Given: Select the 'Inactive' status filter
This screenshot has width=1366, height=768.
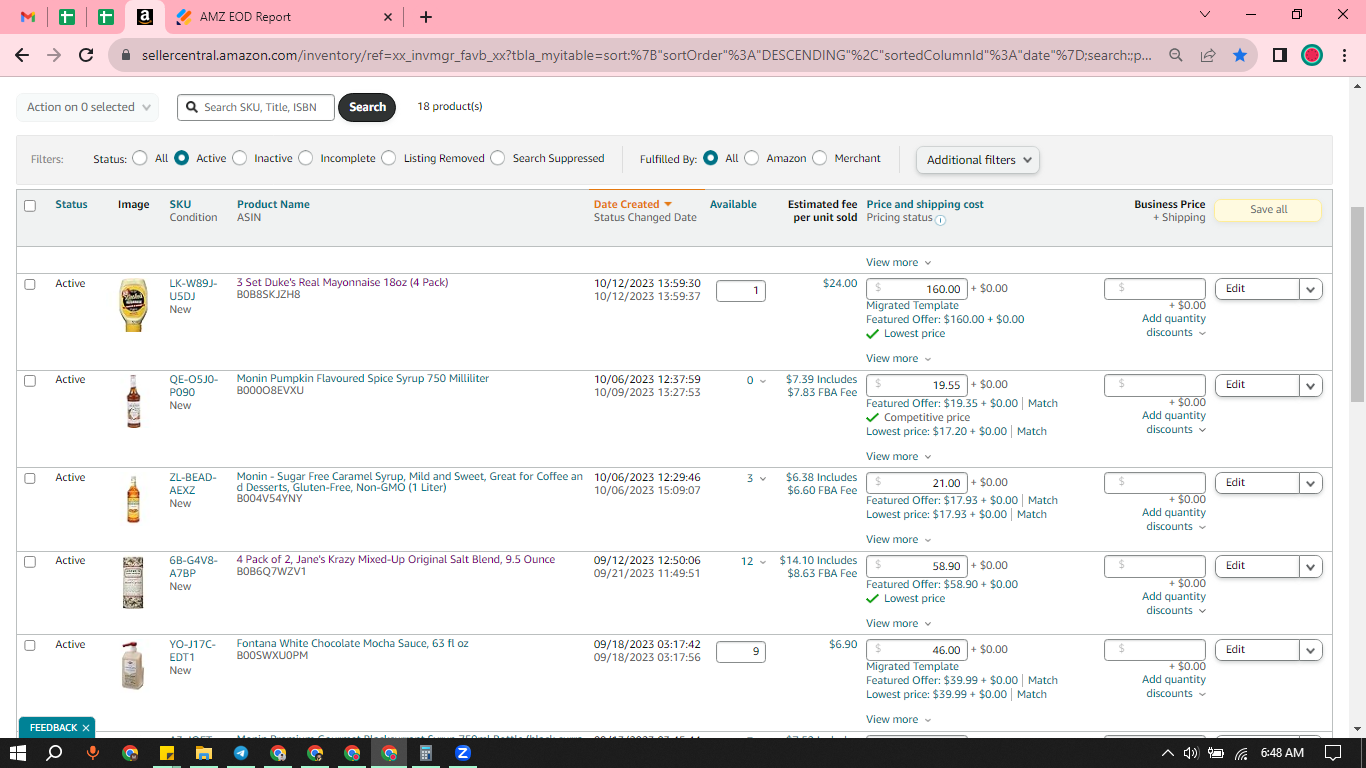Looking at the screenshot, I should click(239, 158).
